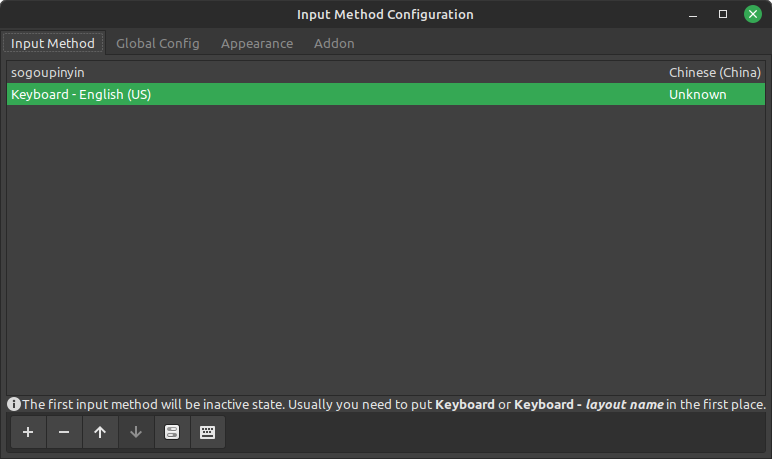Click the Chinese (China) language cell
772x459 pixels.
click(x=714, y=72)
